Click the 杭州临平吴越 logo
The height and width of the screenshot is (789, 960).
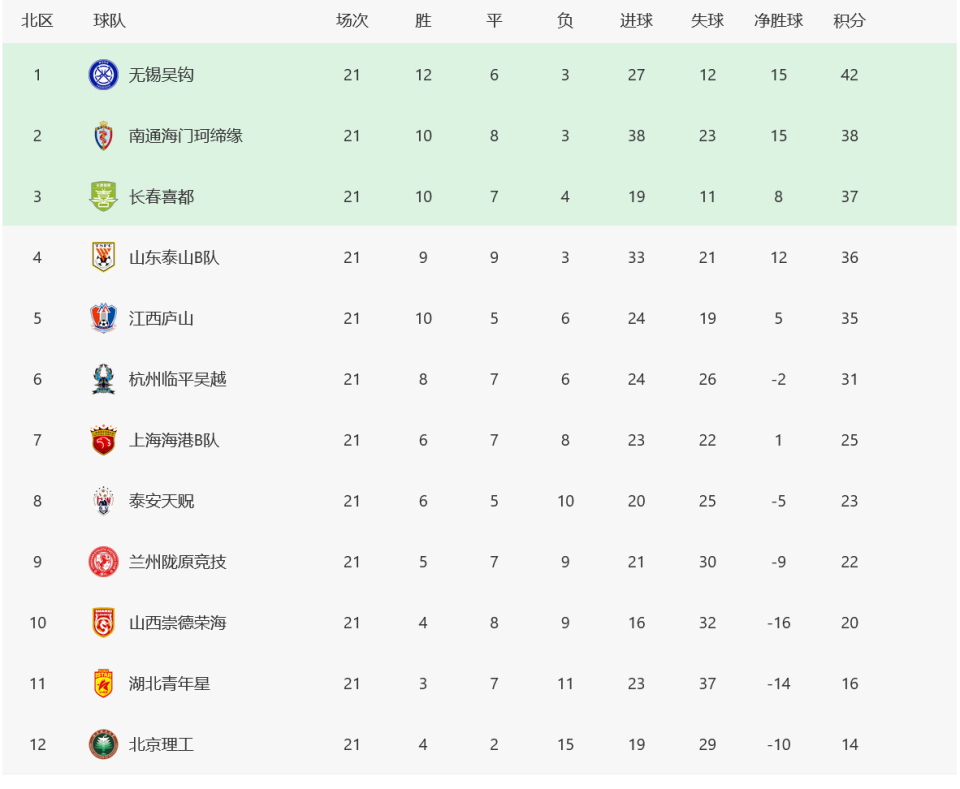103,379
